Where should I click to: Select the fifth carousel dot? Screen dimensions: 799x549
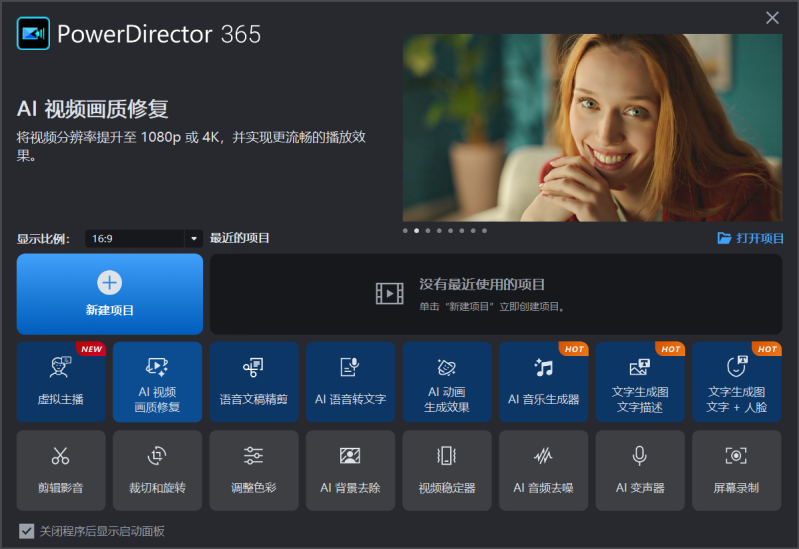[450, 231]
